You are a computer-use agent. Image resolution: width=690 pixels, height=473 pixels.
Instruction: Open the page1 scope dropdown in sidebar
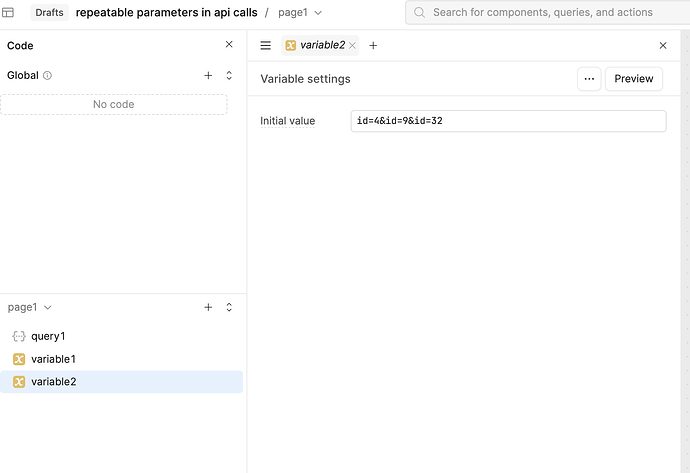[x=30, y=307]
